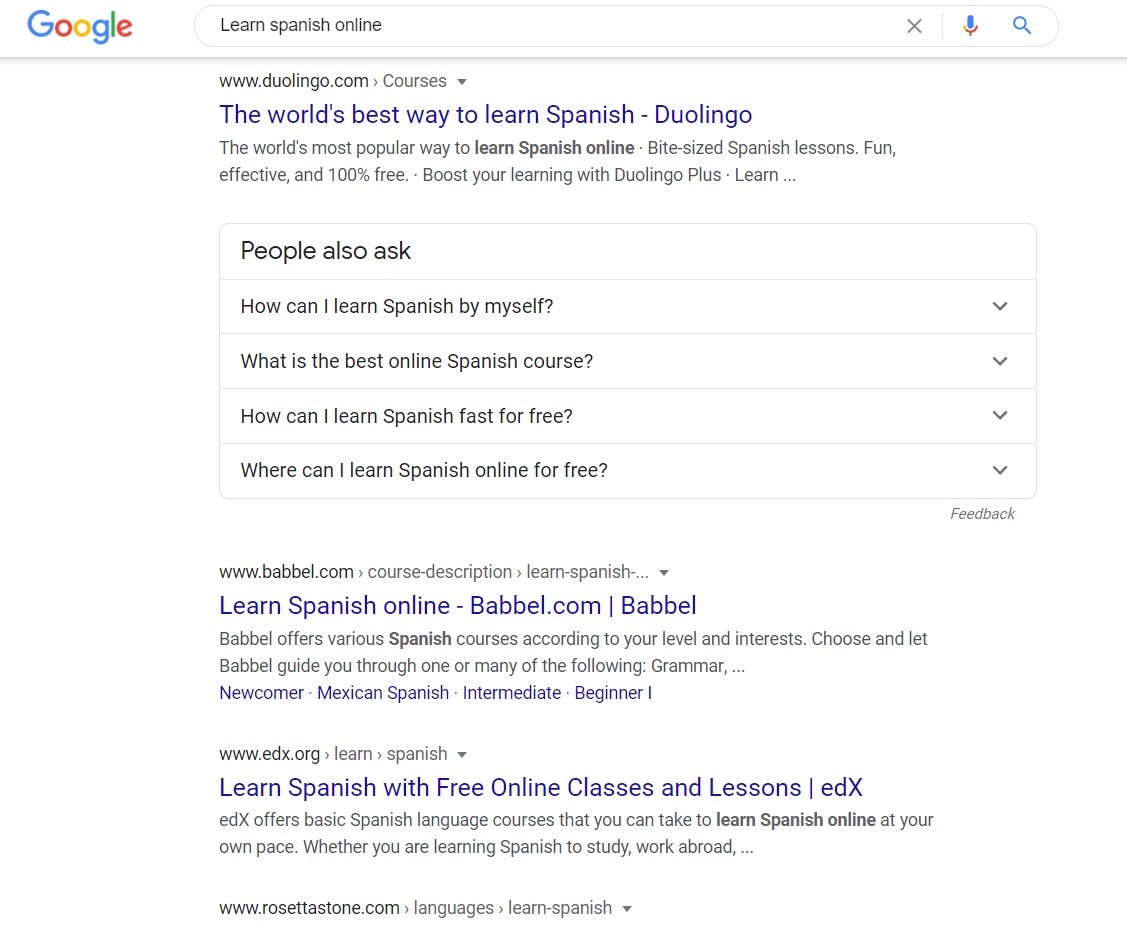Expand "How can I learn Spanish by myself?"

pyautogui.click(x=627, y=307)
